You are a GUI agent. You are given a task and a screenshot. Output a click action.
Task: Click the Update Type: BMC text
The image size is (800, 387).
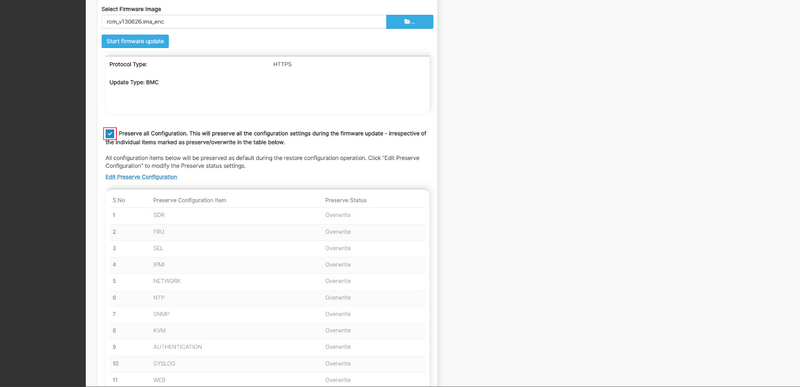(134, 82)
